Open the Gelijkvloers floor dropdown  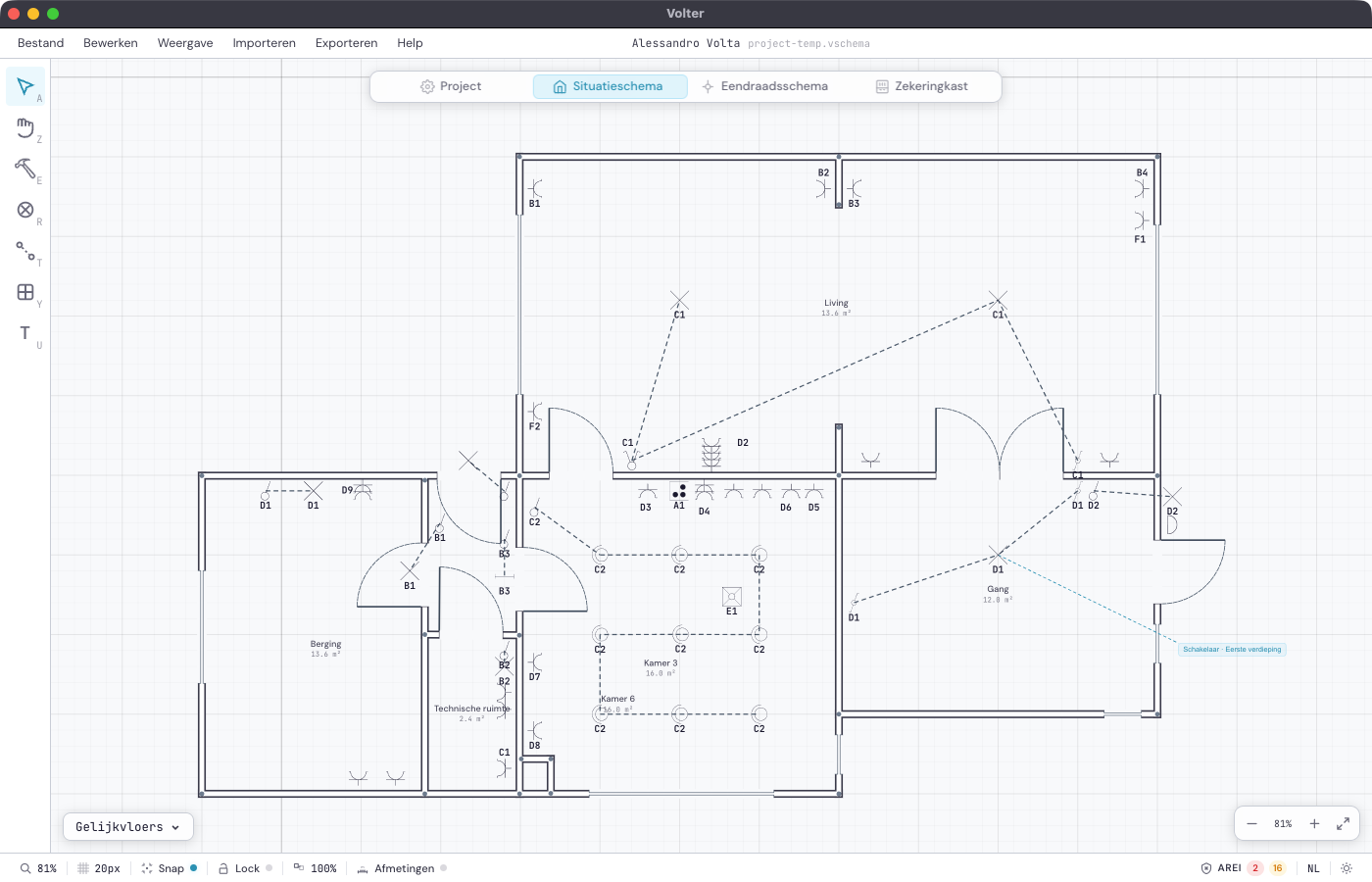coord(127,827)
